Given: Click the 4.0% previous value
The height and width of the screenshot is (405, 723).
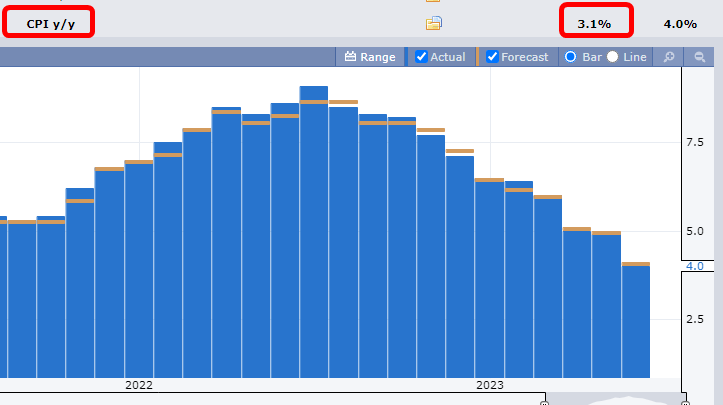Looking at the screenshot, I should point(680,23).
